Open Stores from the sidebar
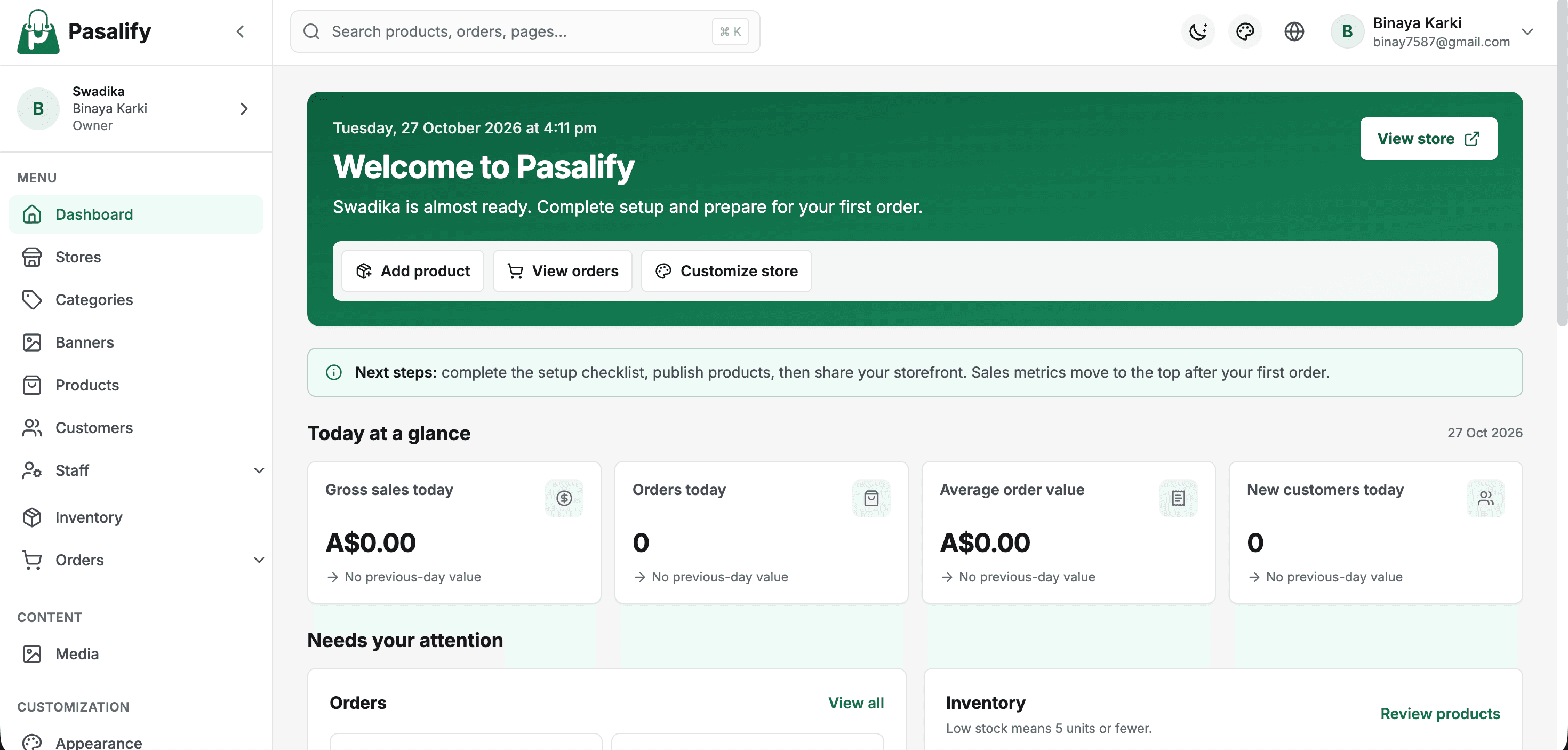The image size is (1568, 750). (136, 257)
